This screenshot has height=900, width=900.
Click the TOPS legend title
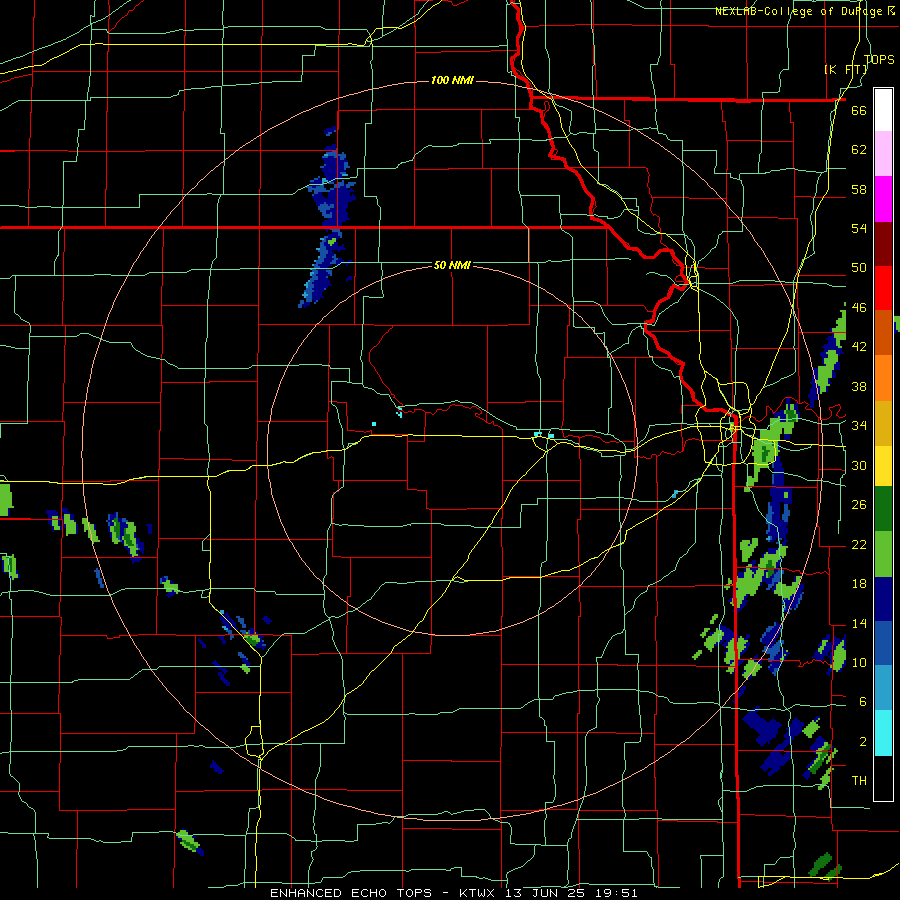(879, 59)
